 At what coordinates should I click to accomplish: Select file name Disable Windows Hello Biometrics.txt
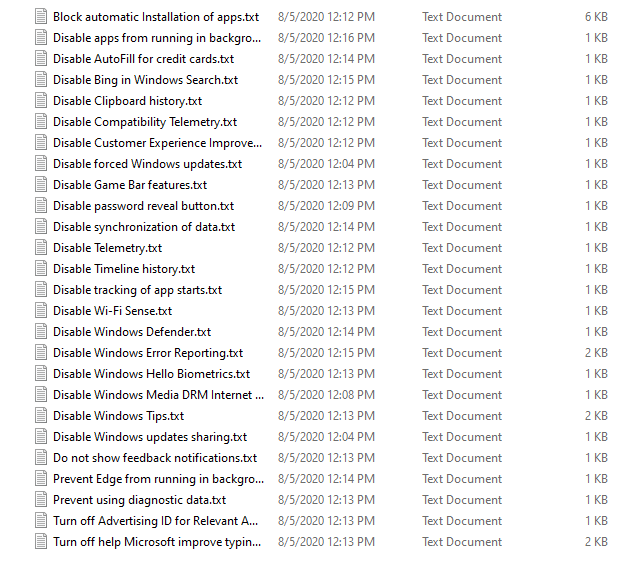(x=152, y=375)
